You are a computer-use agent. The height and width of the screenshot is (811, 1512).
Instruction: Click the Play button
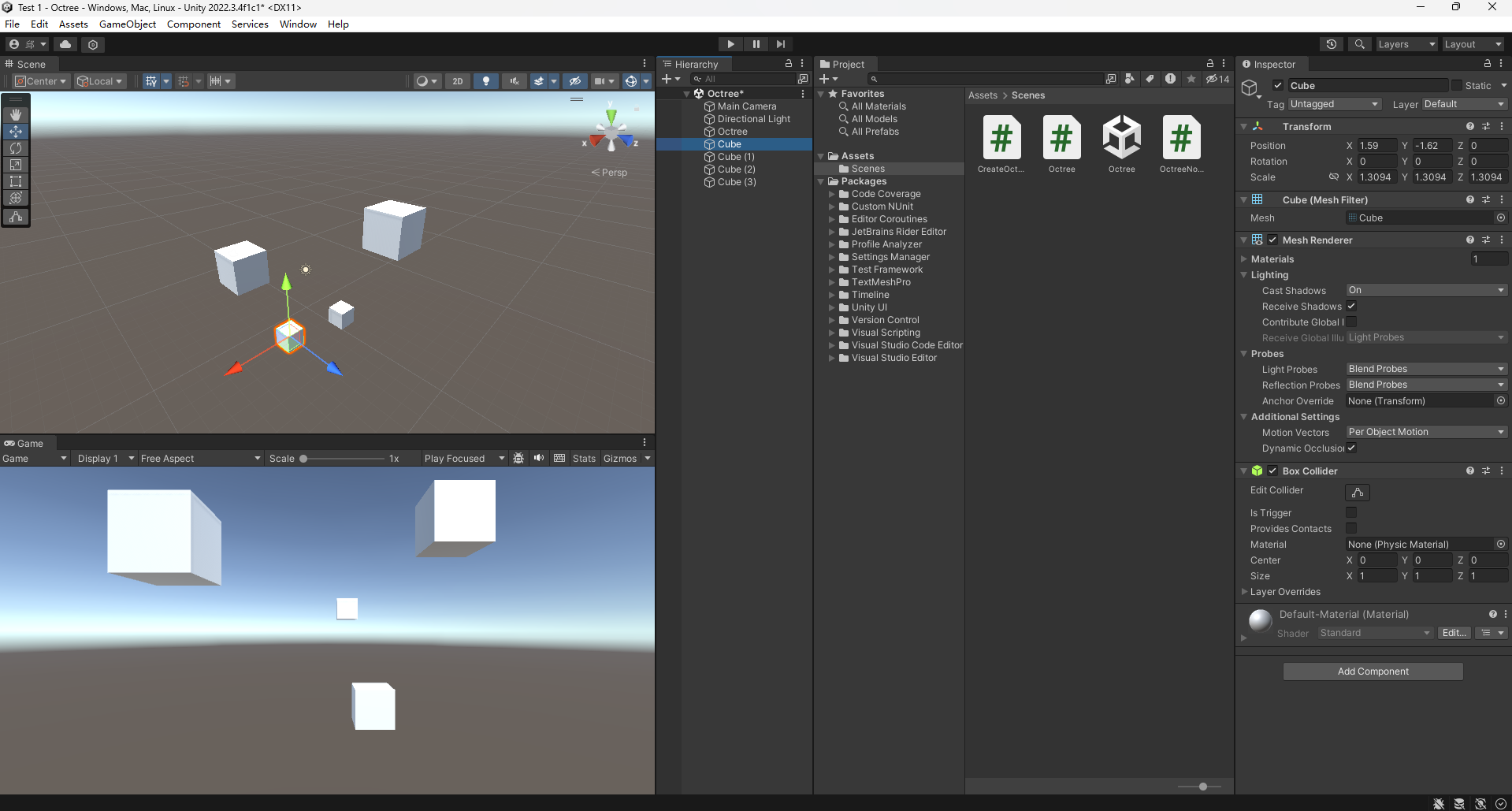[730, 44]
